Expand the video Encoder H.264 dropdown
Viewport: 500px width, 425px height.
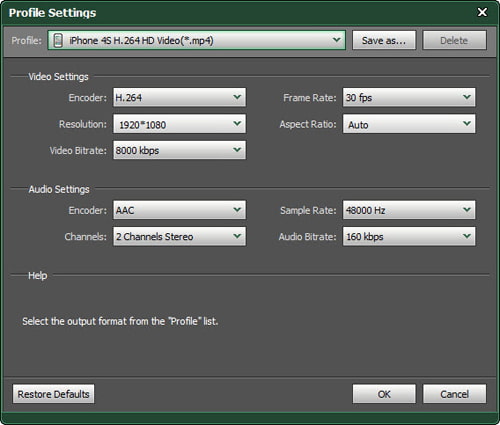click(x=179, y=97)
